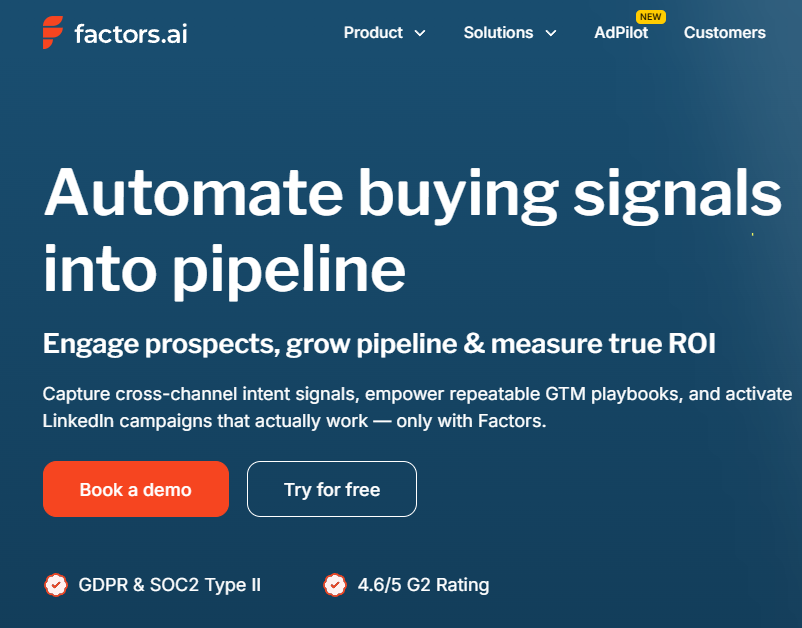Click the factors.ai wordmark text
Screen dimensions: 802x628
[131, 34]
